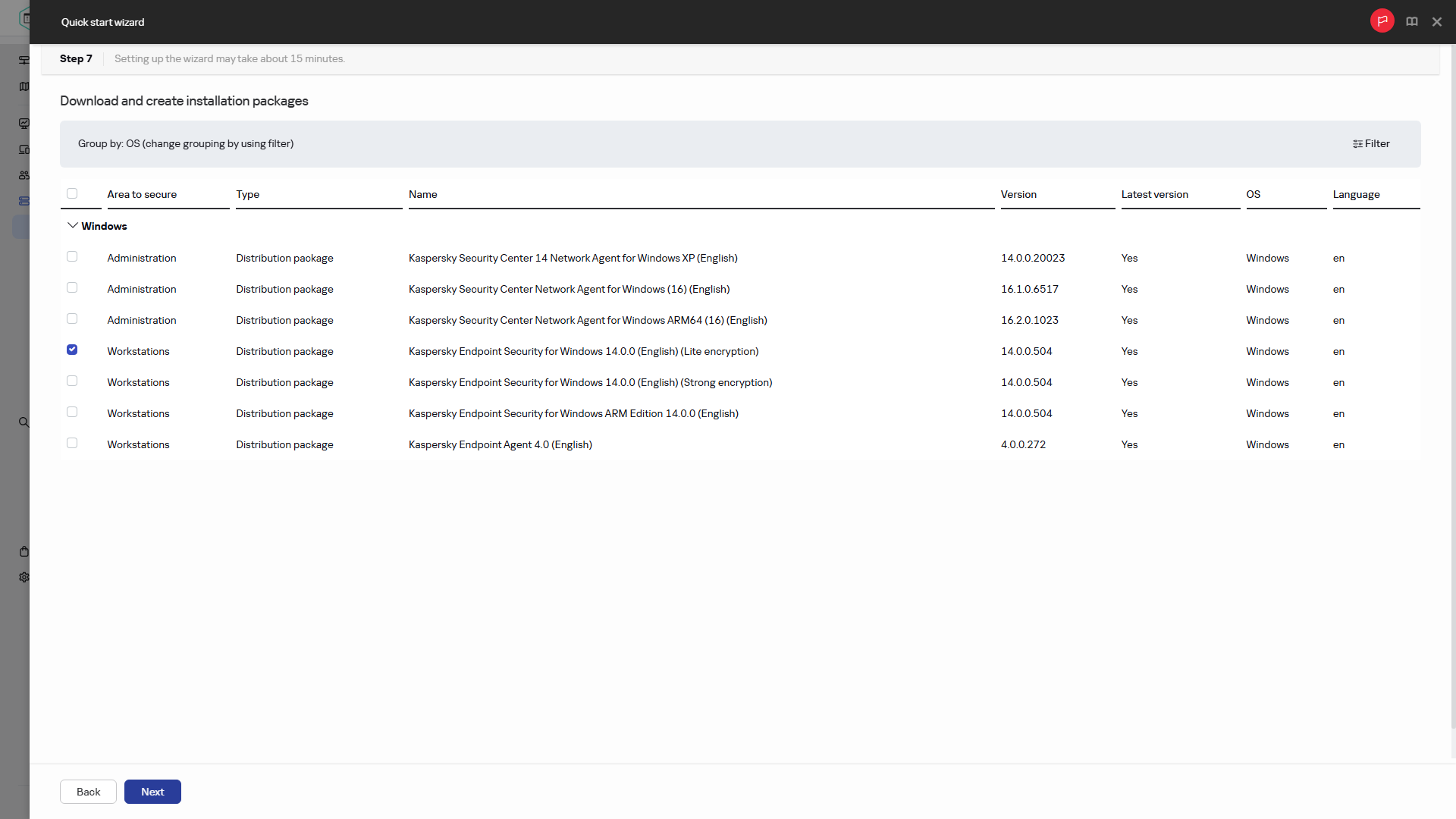Click the Windows group label
The height and width of the screenshot is (819, 1456).
click(104, 227)
